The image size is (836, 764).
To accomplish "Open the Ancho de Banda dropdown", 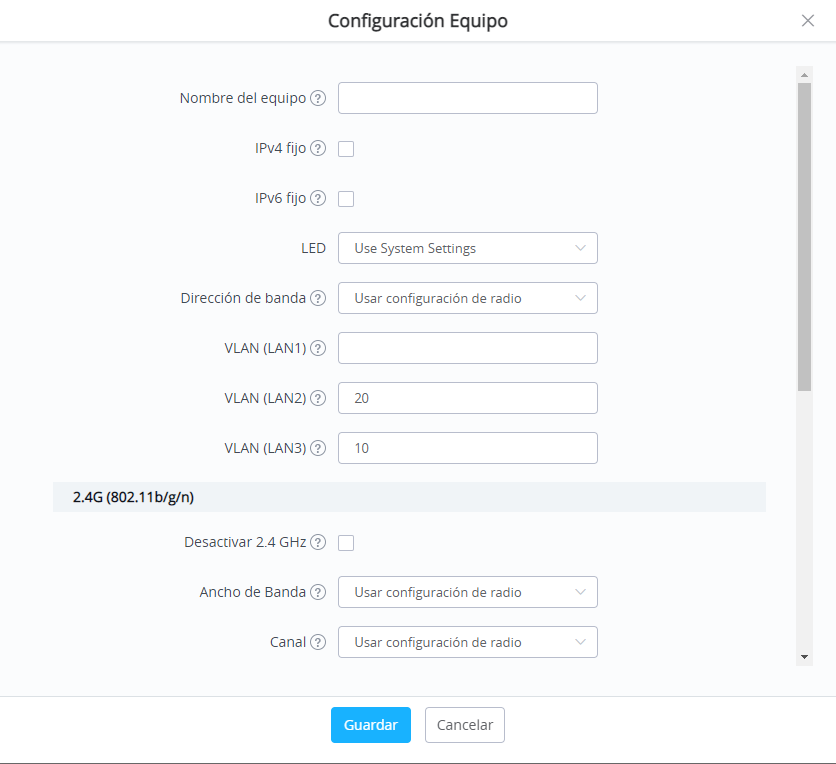I will (468, 592).
